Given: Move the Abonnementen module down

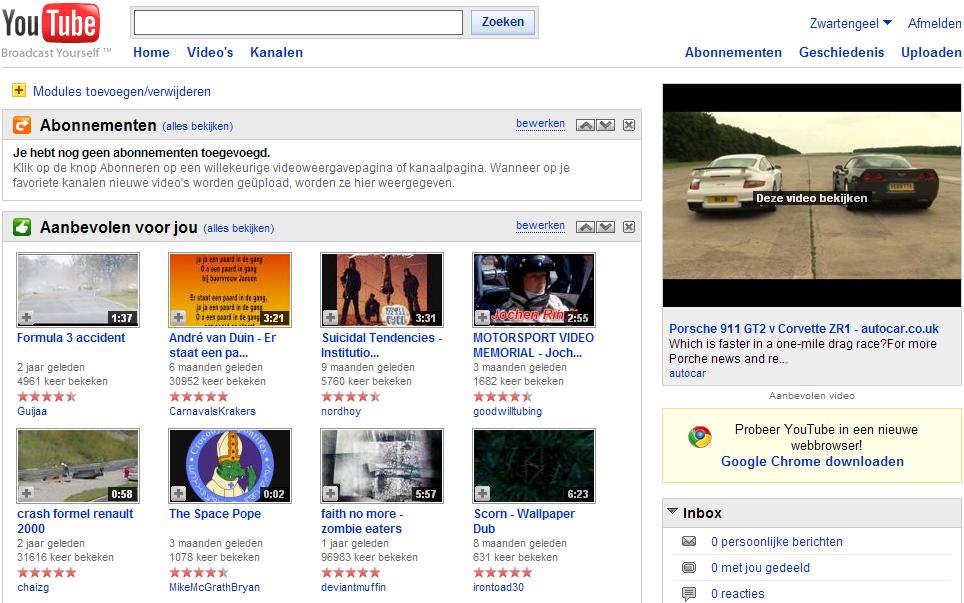Looking at the screenshot, I should click(x=605, y=125).
